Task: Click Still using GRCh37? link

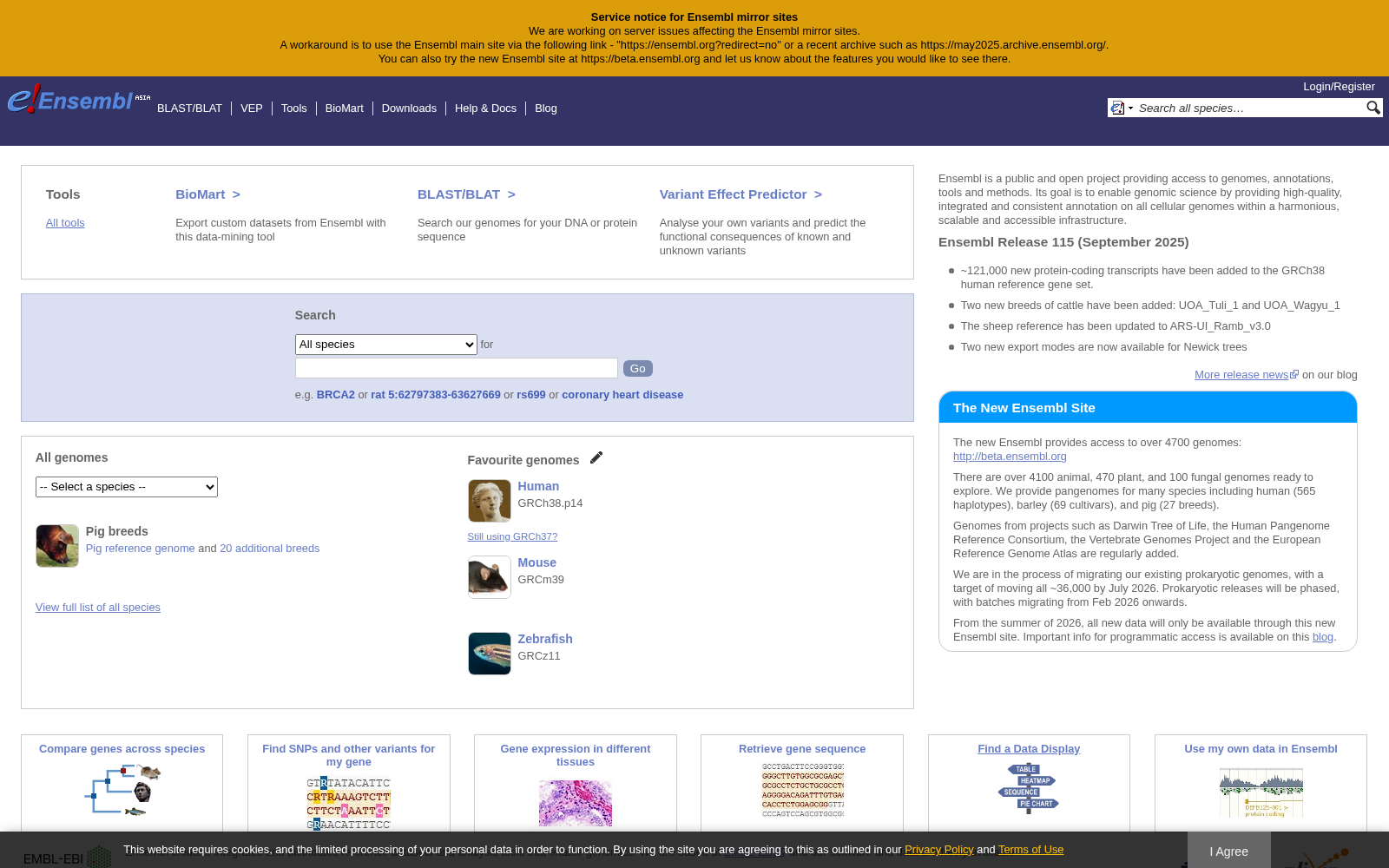Action: (x=512, y=536)
